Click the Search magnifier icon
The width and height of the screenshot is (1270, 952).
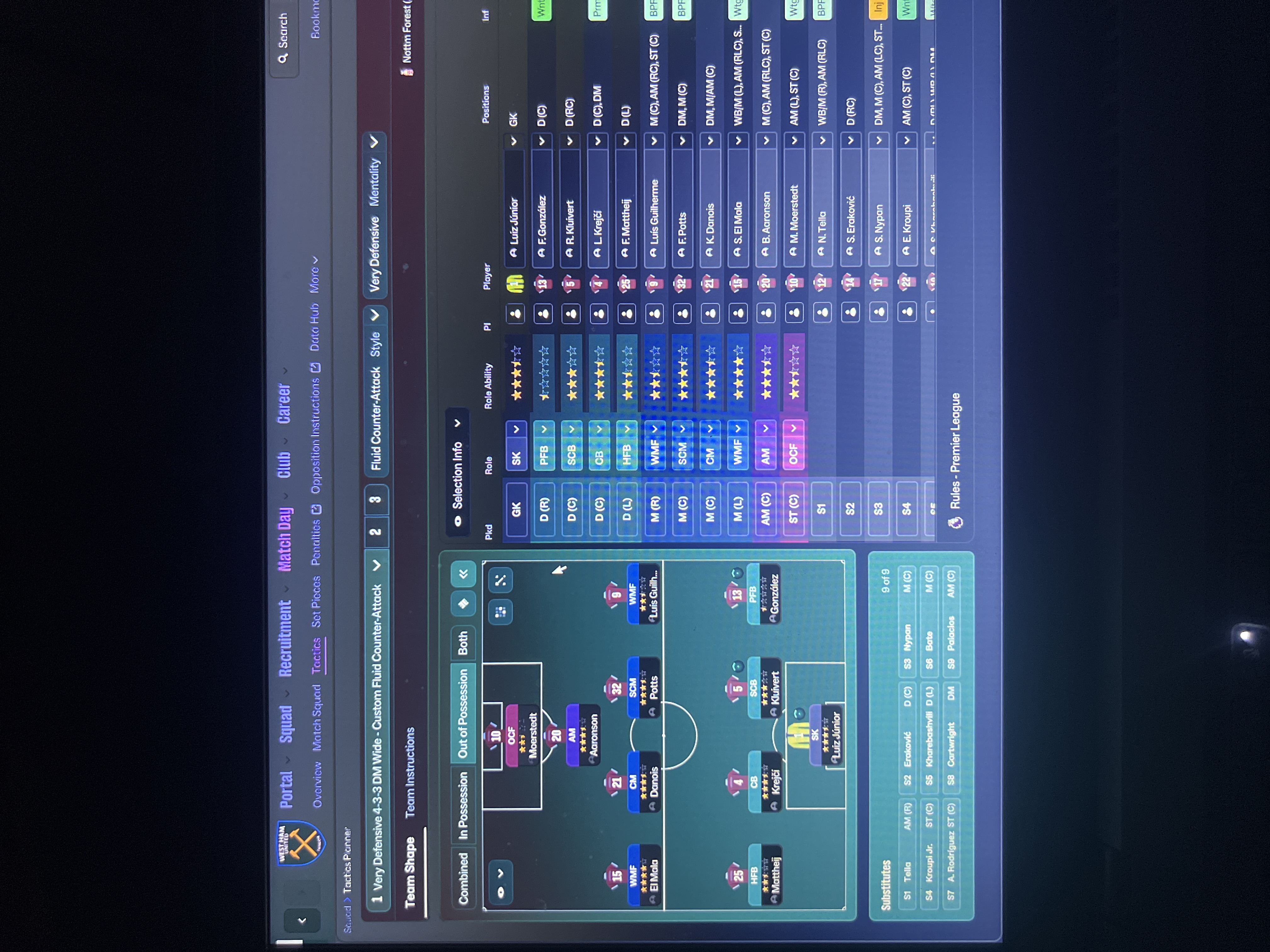coord(282,58)
